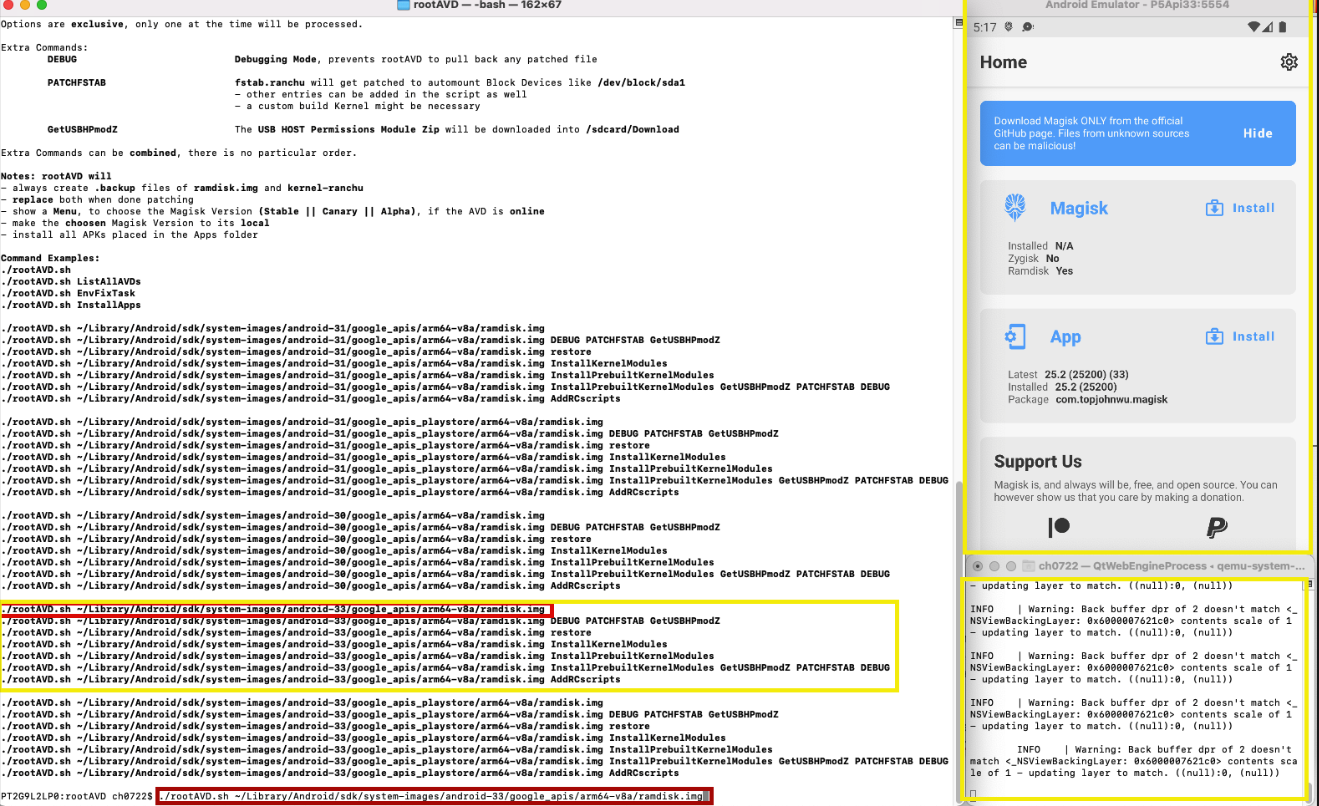Click the 'install all APKs placed' note line
Image resolution: width=1319 pixels, height=806 pixels.
[129, 235]
